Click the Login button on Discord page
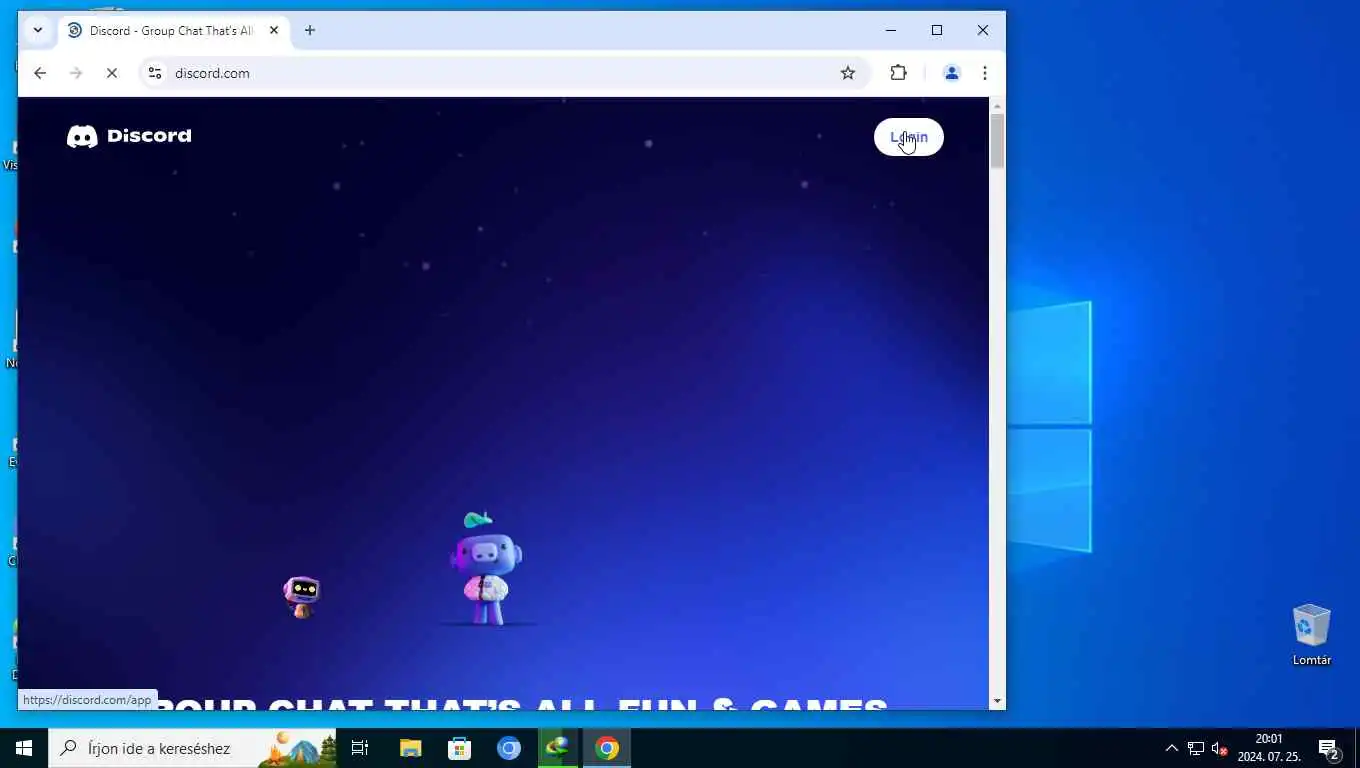This screenshot has height=768, width=1360. [x=908, y=137]
